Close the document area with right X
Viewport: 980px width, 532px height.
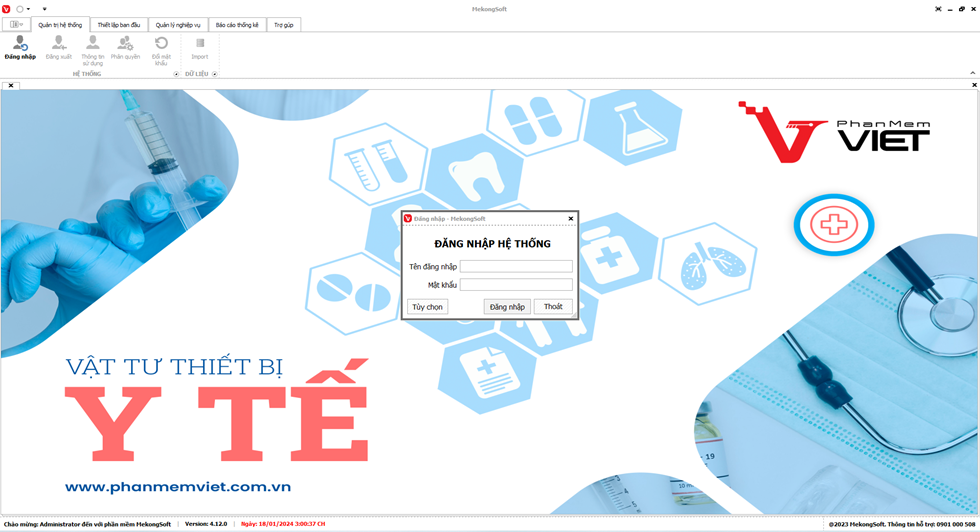pos(974,85)
